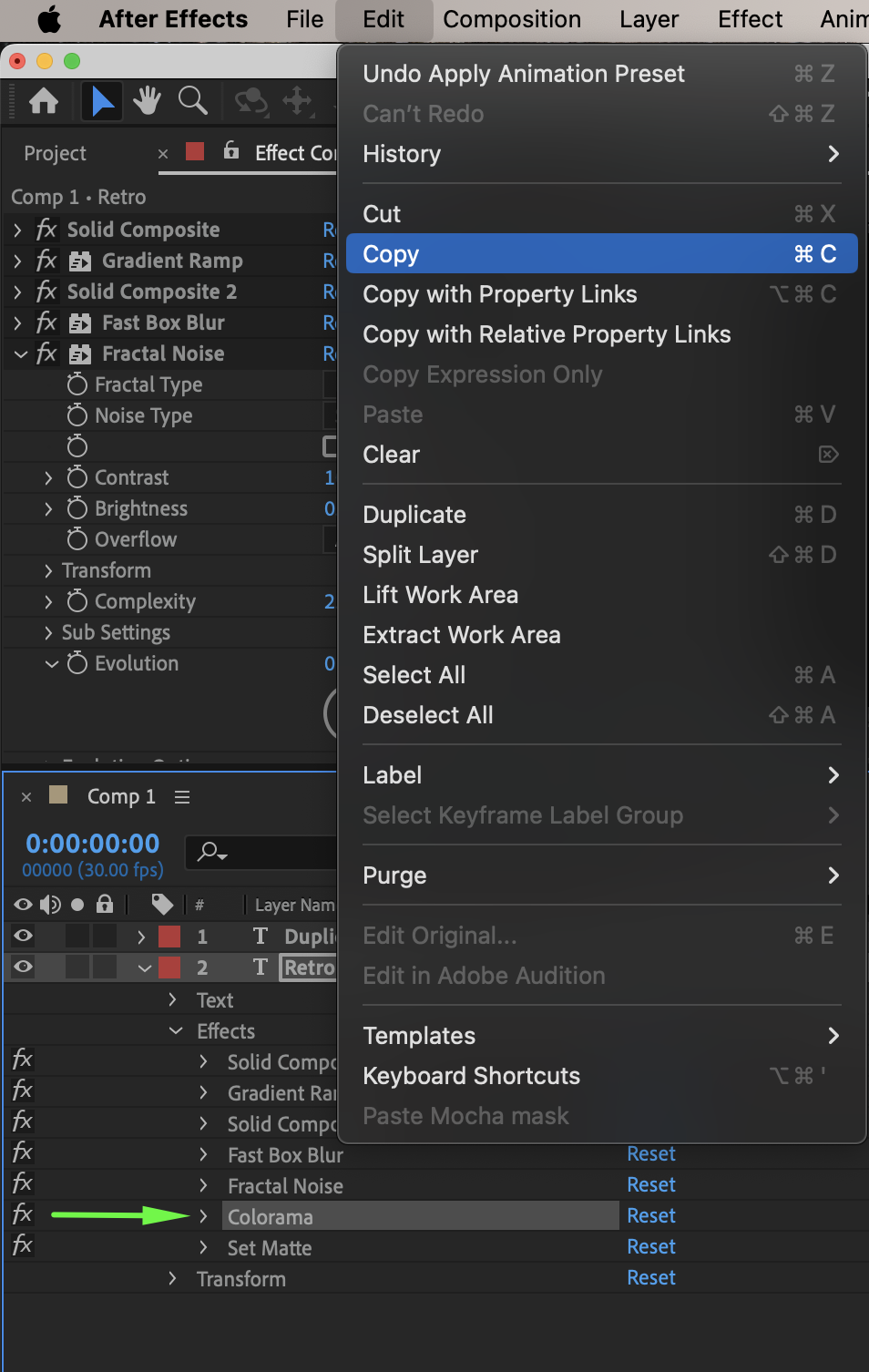869x1372 pixels.
Task: Click Reset link for Fractal Noise
Action: coord(650,1184)
